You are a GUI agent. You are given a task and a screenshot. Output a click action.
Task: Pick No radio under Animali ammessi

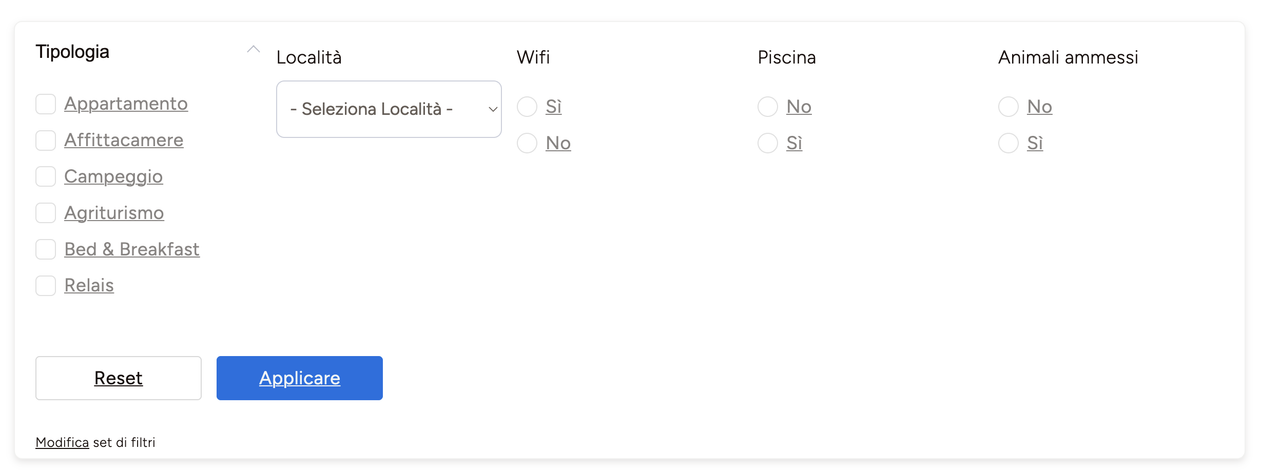(x=1008, y=107)
